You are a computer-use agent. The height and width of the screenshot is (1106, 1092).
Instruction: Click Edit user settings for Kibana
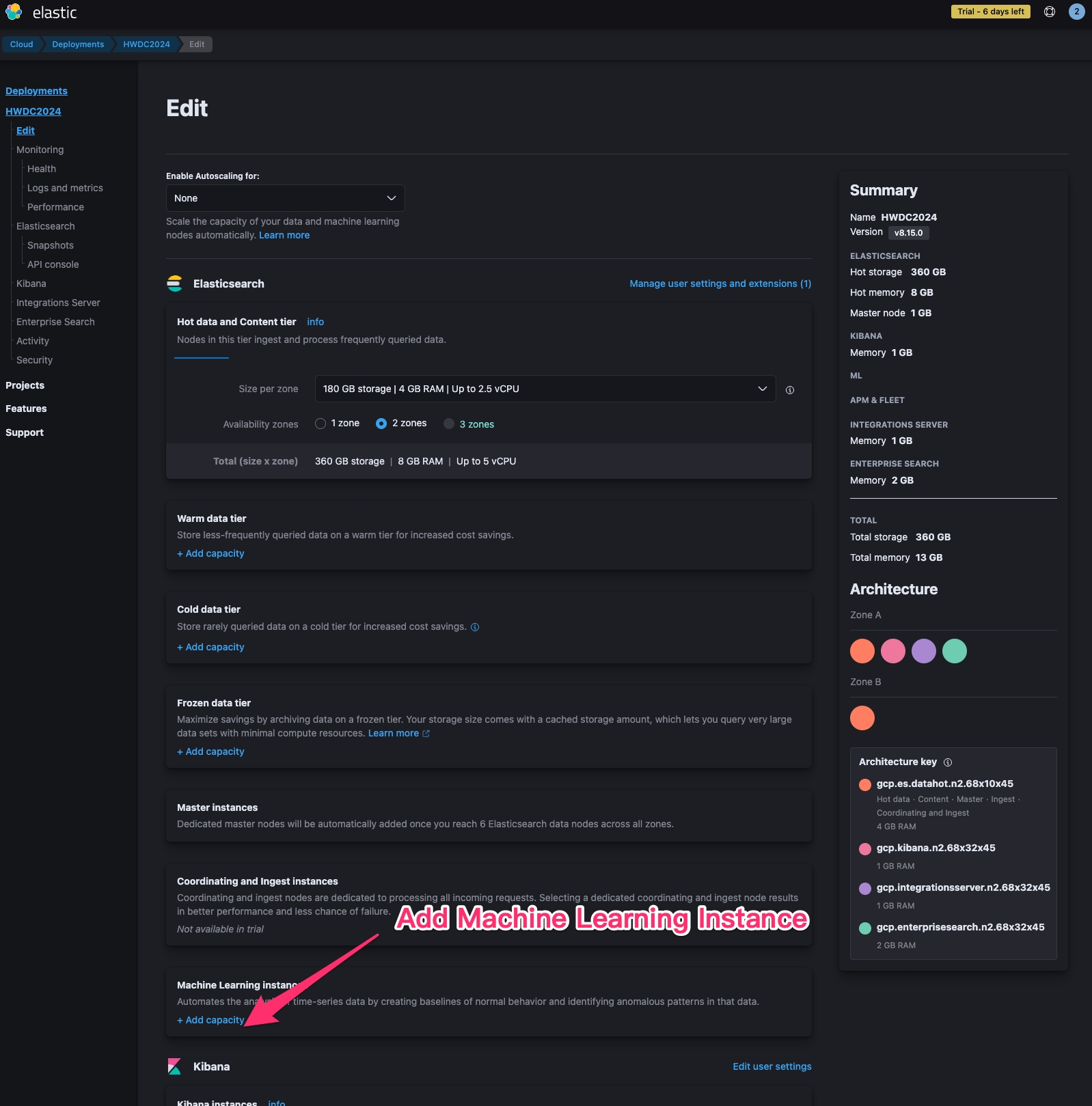pos(772,1066)
